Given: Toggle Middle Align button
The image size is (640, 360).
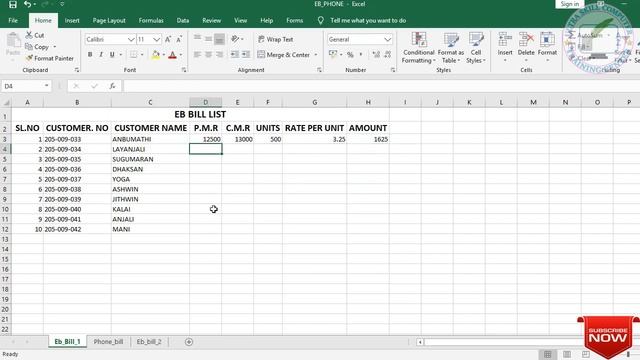Looking at the screenshot, I should (208, 39).
